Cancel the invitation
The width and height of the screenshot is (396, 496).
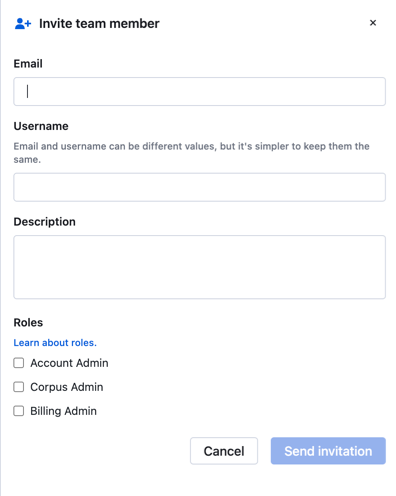(224, 451)
